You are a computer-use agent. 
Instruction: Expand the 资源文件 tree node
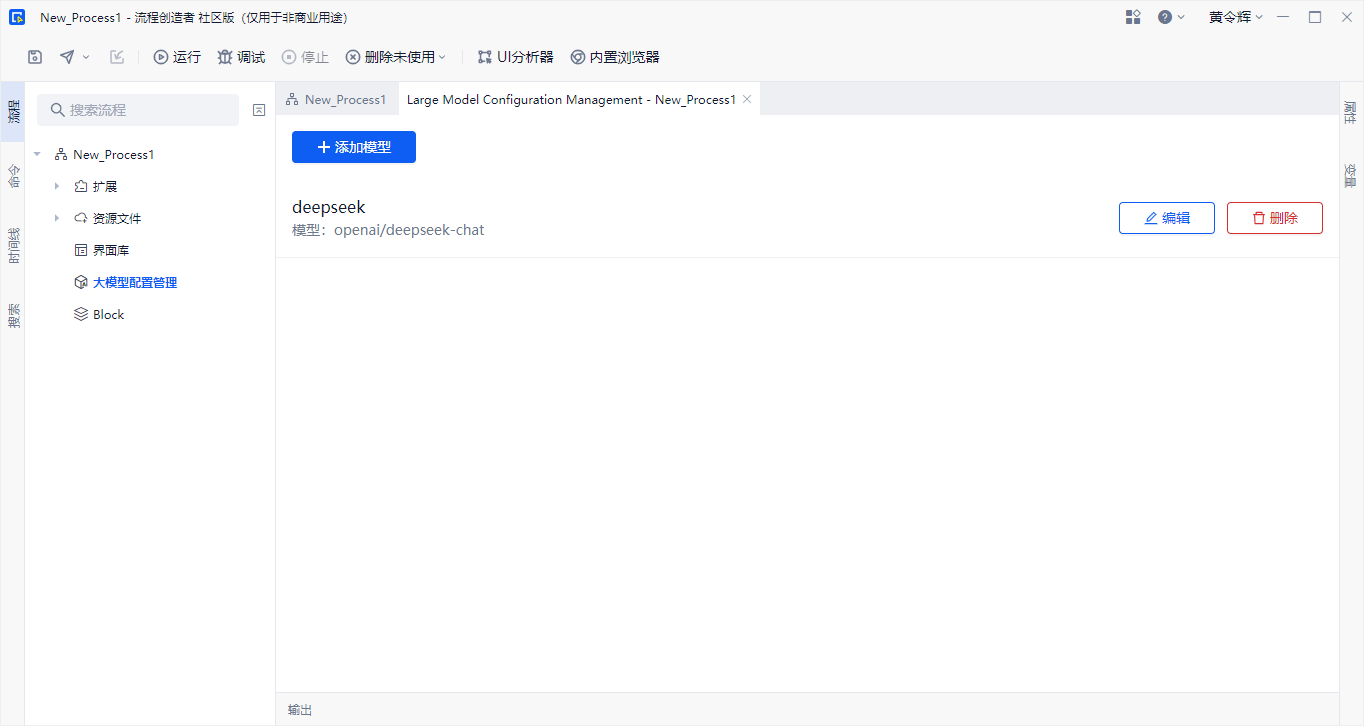(57, 219)
